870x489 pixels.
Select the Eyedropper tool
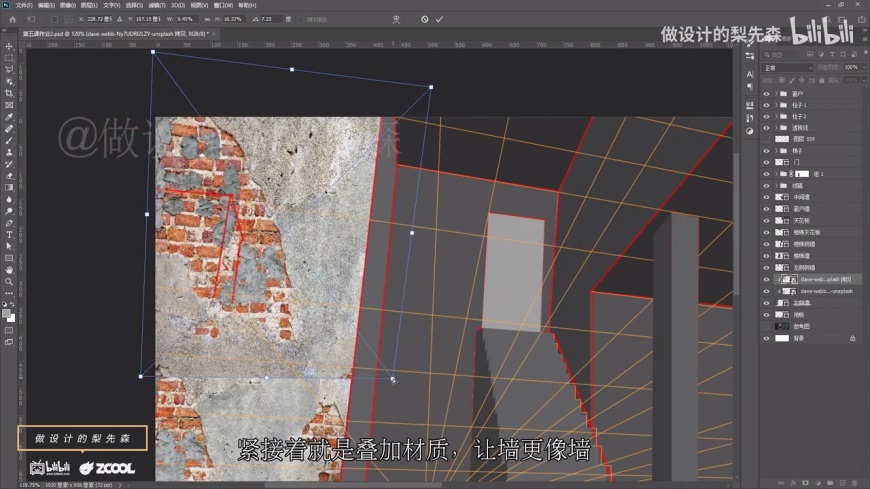[x=9, y=117]
